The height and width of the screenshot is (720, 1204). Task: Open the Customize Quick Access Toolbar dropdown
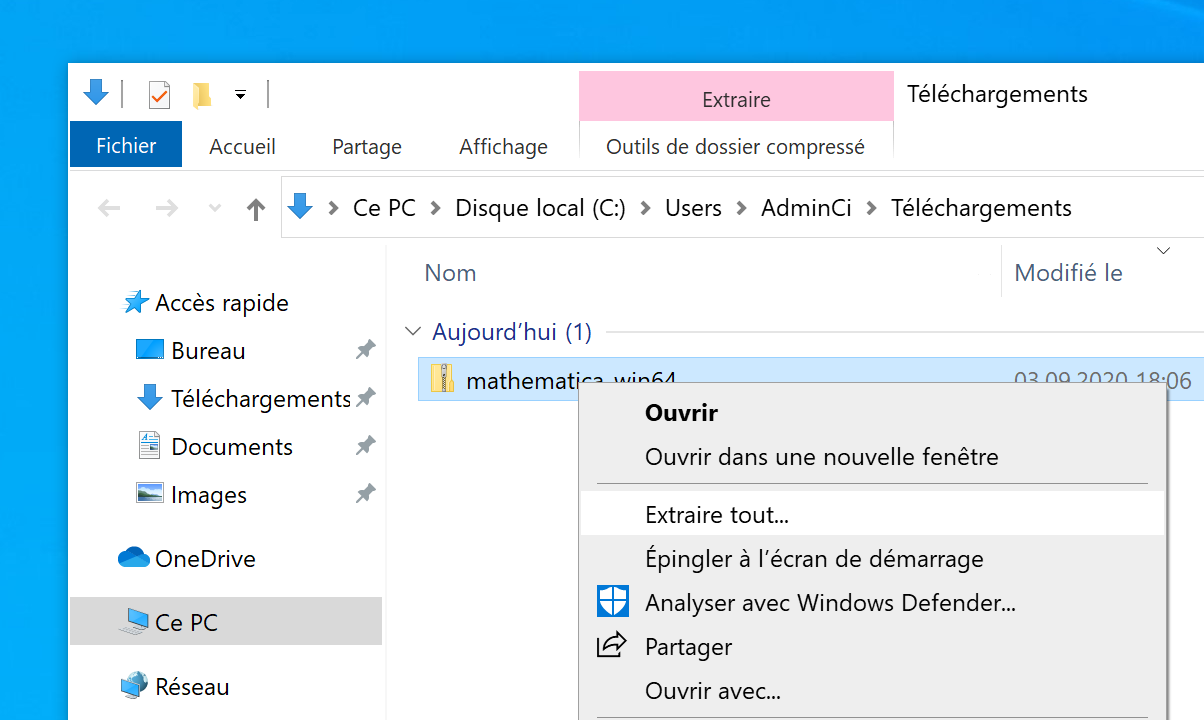coord(240,95)
